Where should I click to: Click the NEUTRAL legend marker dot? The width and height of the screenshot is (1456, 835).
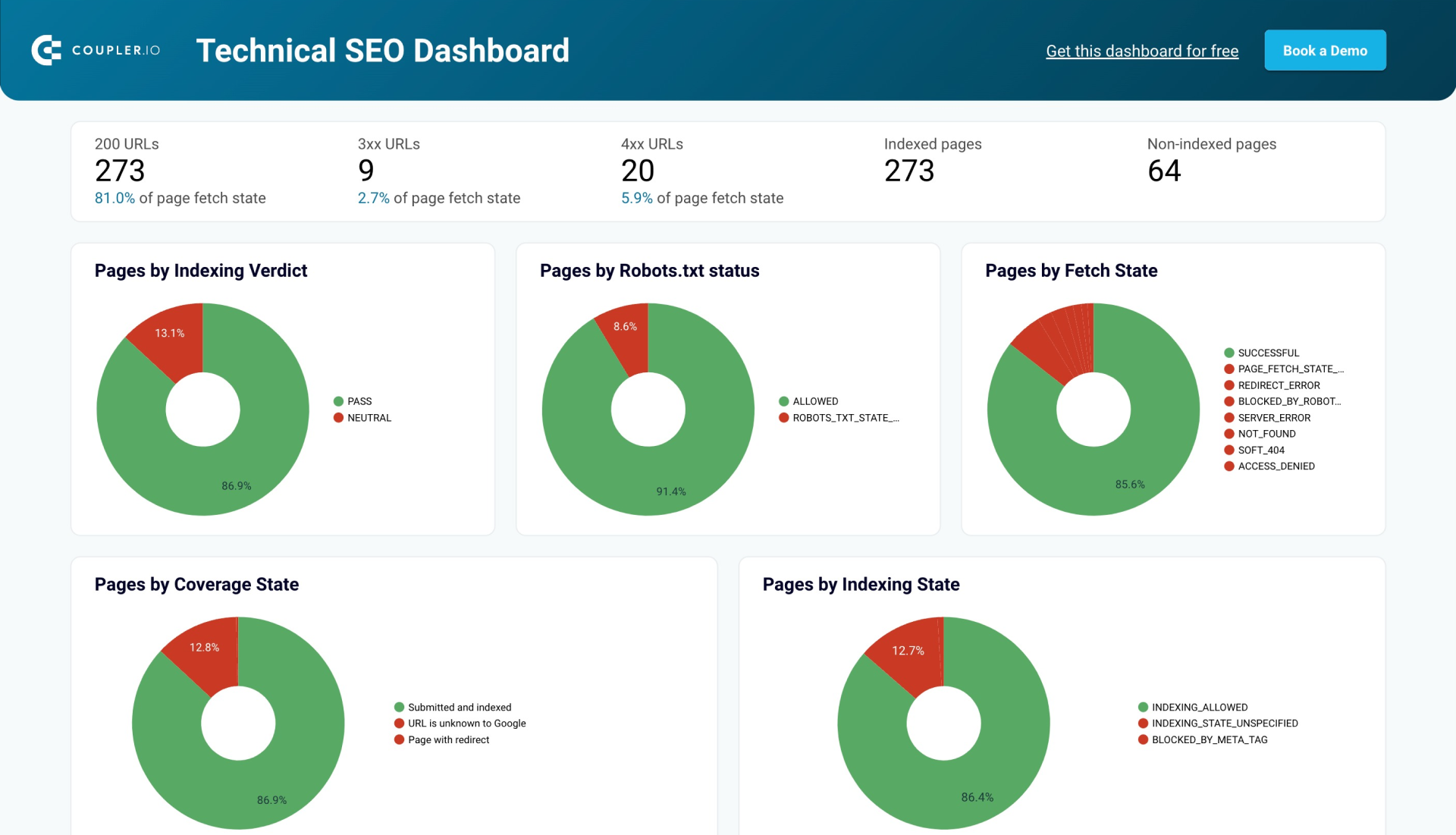pyautogui.click(x=338, y=417)
